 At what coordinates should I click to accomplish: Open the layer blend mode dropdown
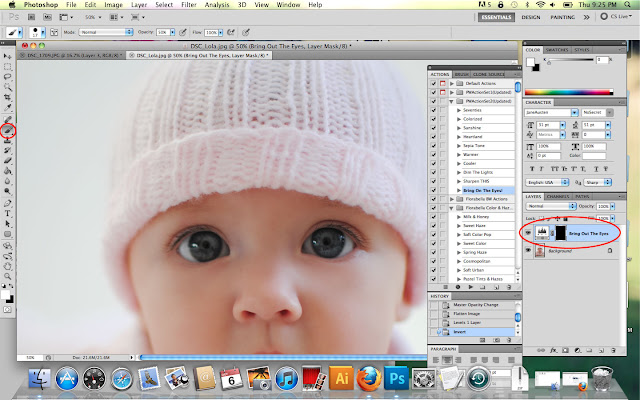tap(551, 206)
